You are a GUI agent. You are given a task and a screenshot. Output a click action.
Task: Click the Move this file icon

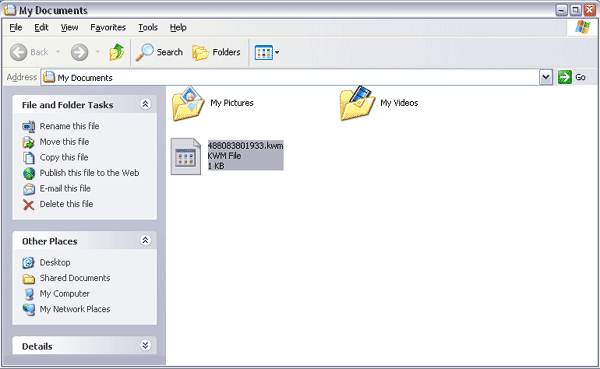pyautogui.click(x=29, y=142)
